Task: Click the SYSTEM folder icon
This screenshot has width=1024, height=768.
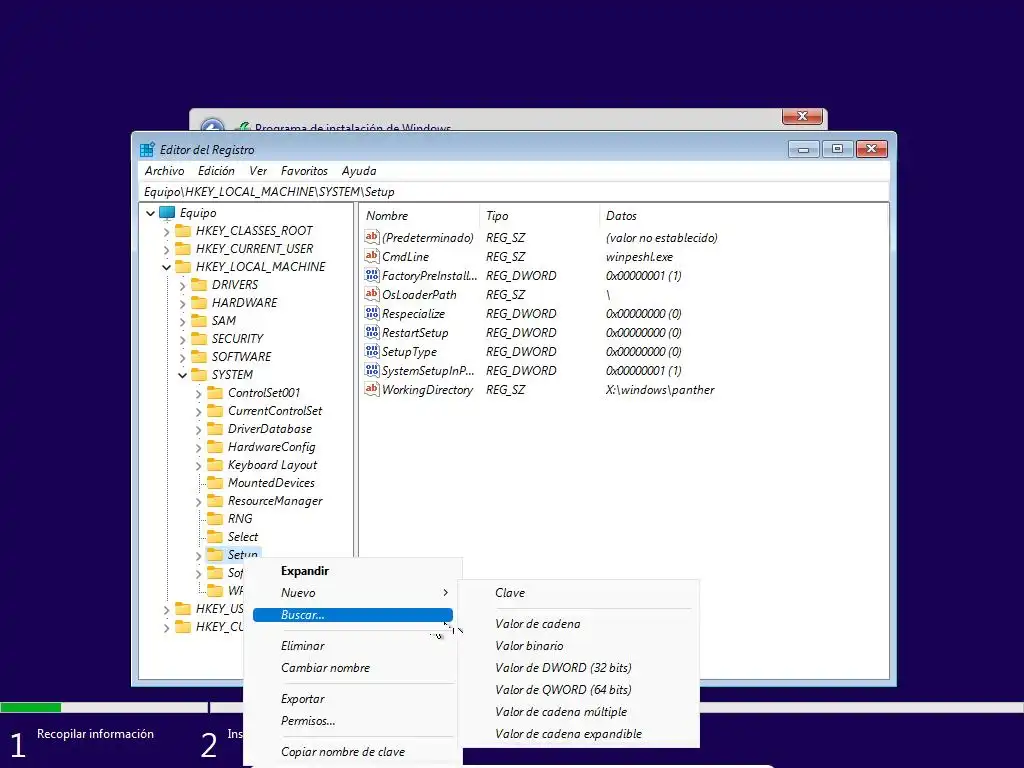Action: coord(199,374)
